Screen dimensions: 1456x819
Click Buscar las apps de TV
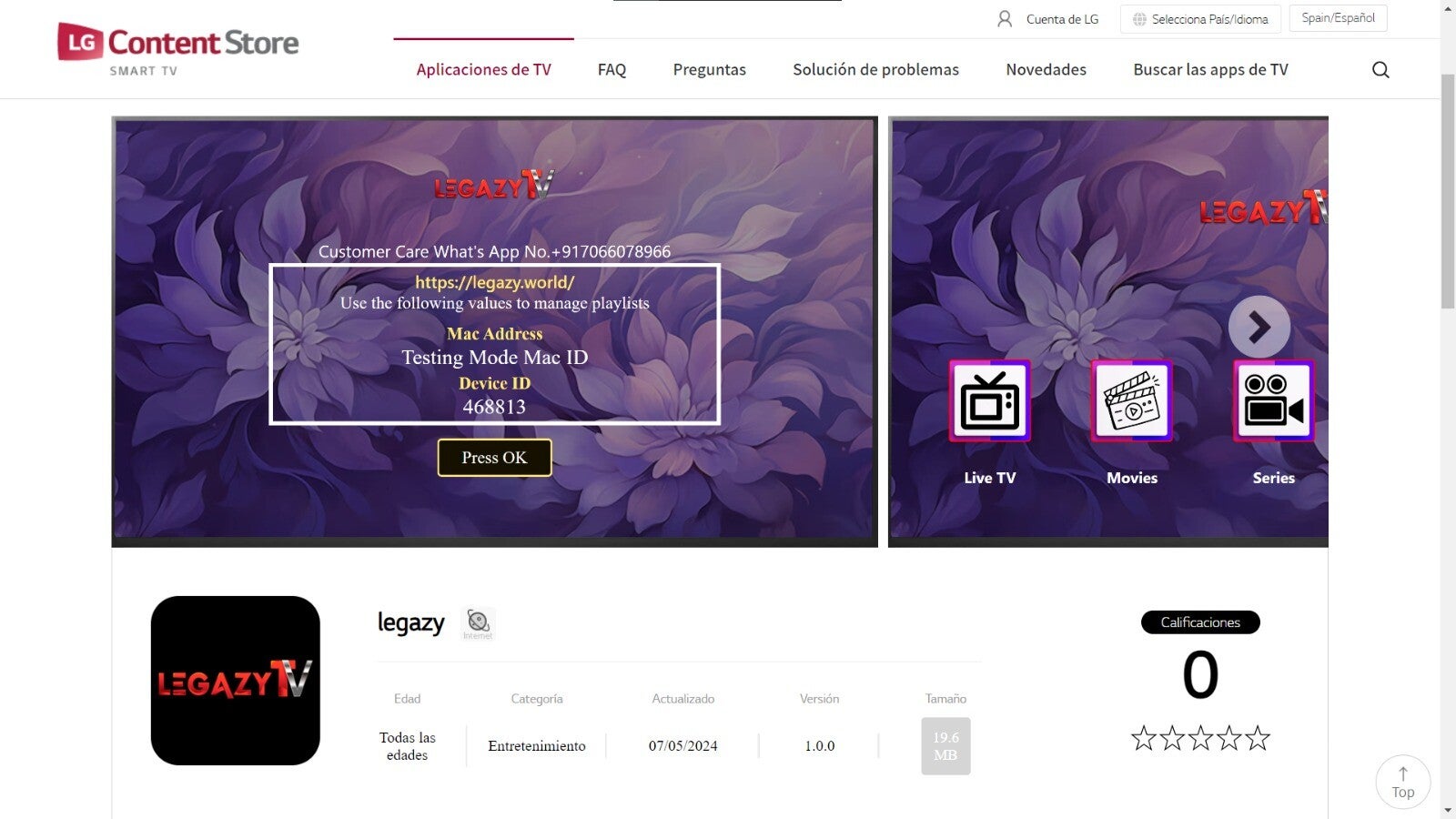click(1210, 69)
